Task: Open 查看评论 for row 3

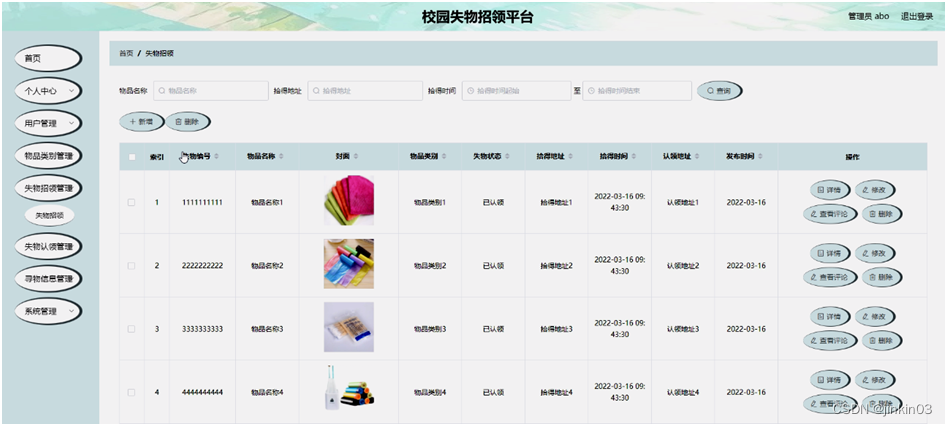Action: click(829, 340)
